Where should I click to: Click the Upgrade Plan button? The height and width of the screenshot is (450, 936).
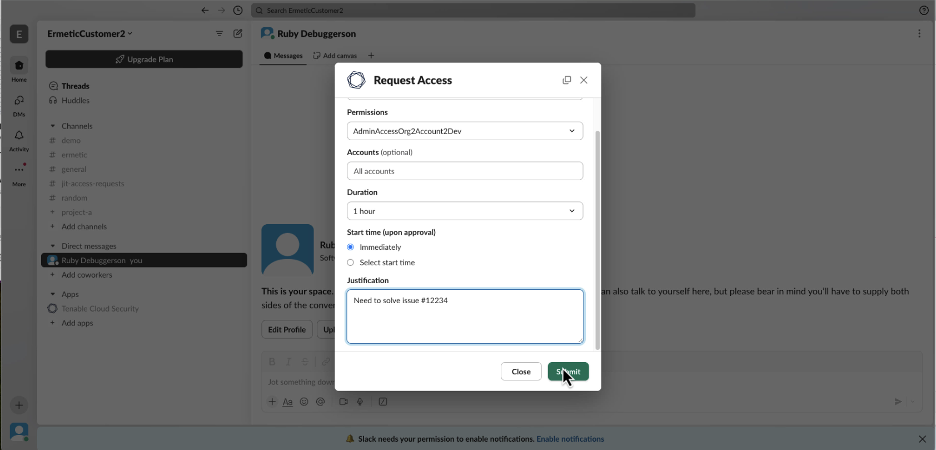point(144,59)
